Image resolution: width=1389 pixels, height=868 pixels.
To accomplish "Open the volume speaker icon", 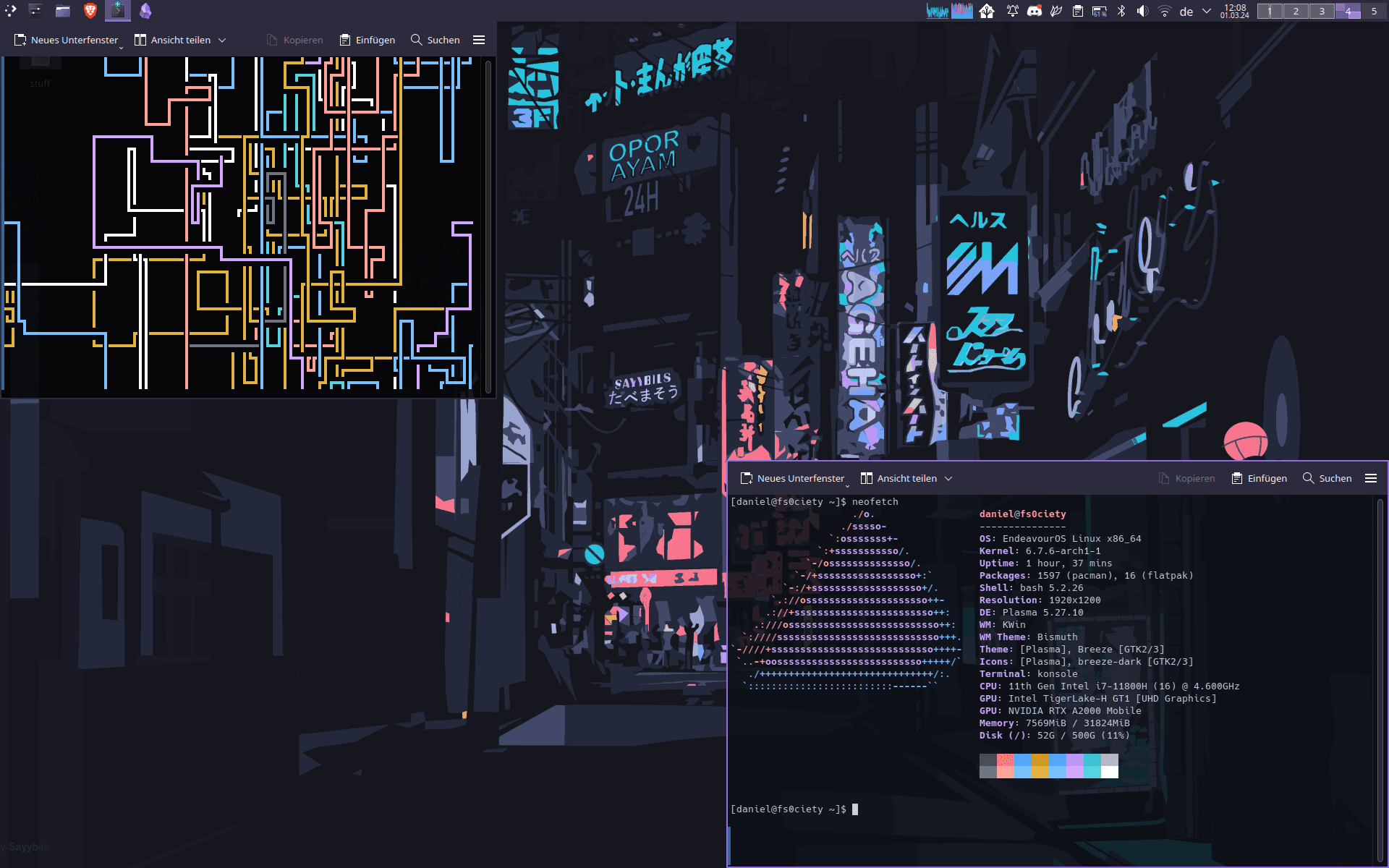I will (1142, 11).
